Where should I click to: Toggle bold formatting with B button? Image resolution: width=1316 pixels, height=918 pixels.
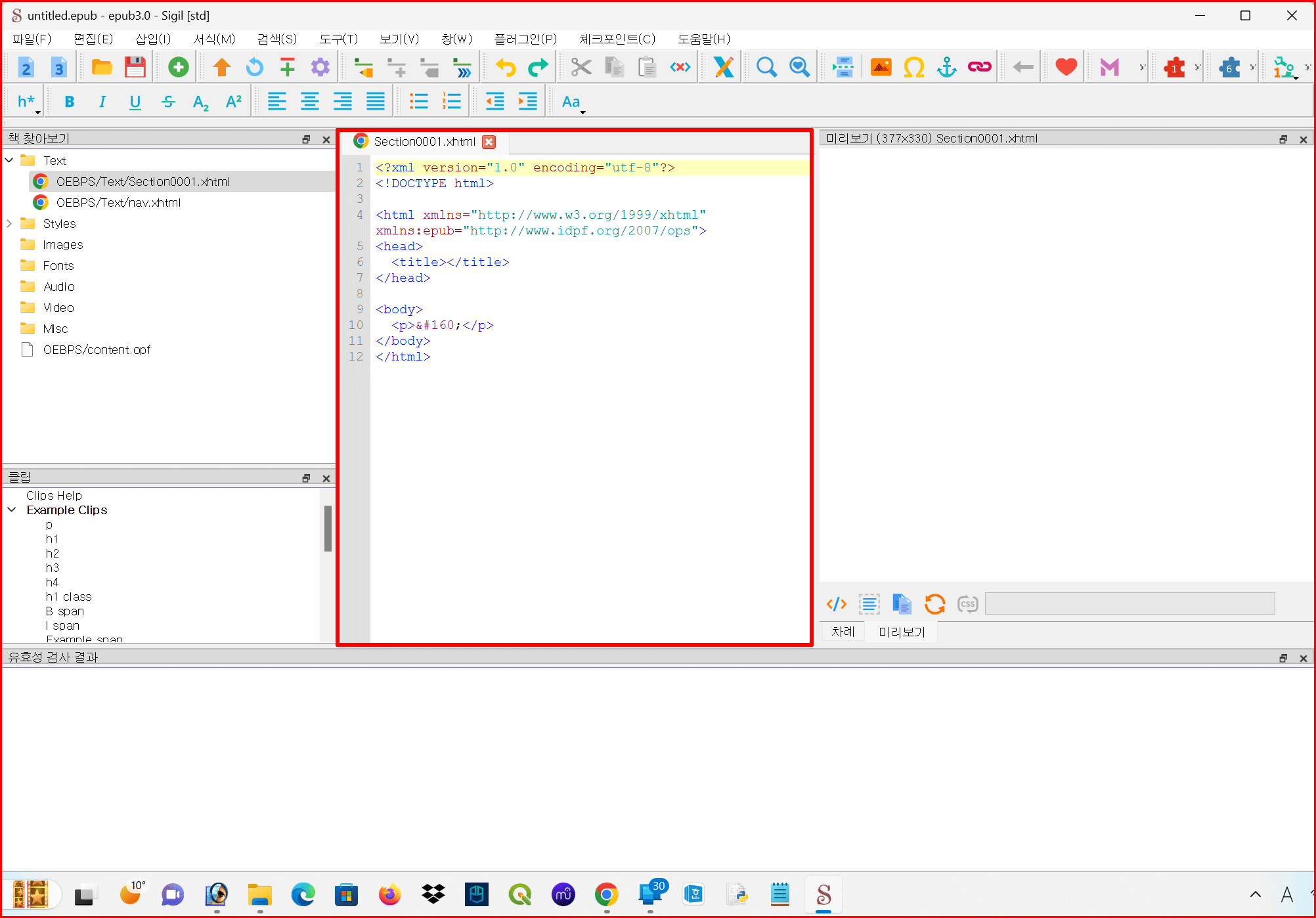pos(70,102)
